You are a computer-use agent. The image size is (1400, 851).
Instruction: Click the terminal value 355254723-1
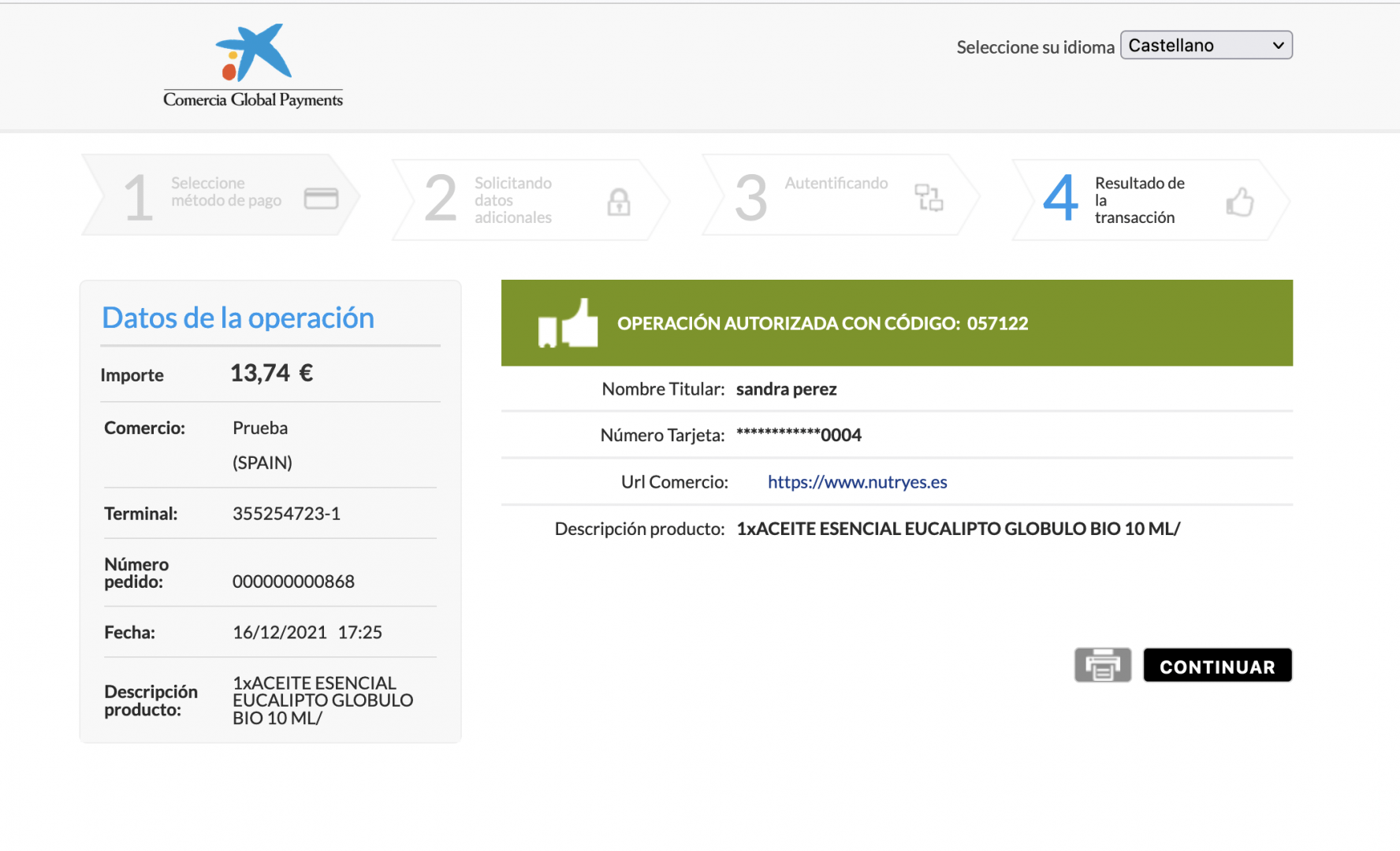point(286,514)
